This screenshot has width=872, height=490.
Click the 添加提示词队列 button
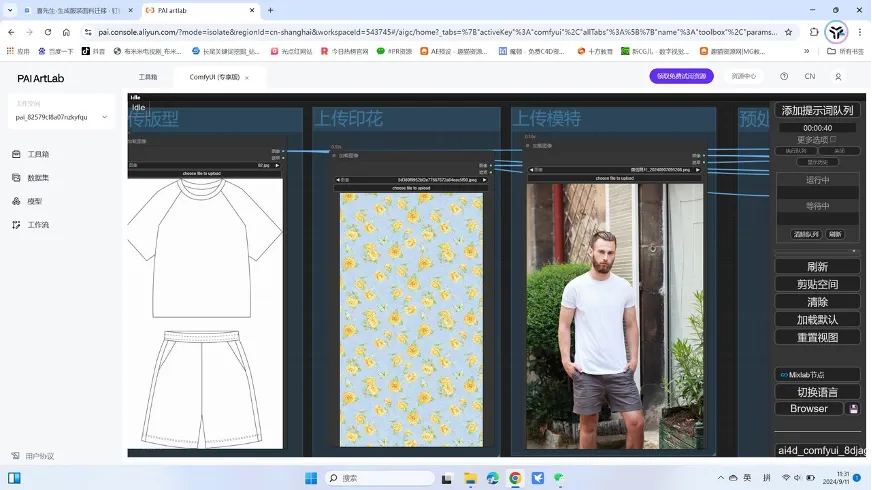817,111
